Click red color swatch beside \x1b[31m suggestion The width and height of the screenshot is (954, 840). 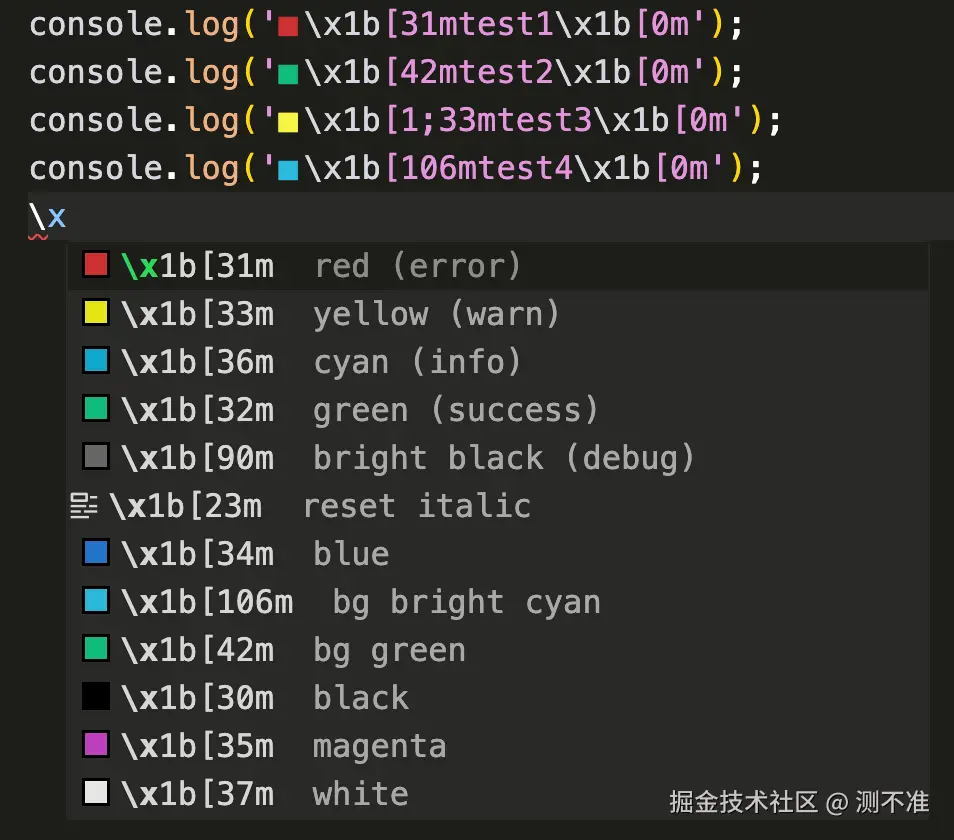tap(96, 265)
